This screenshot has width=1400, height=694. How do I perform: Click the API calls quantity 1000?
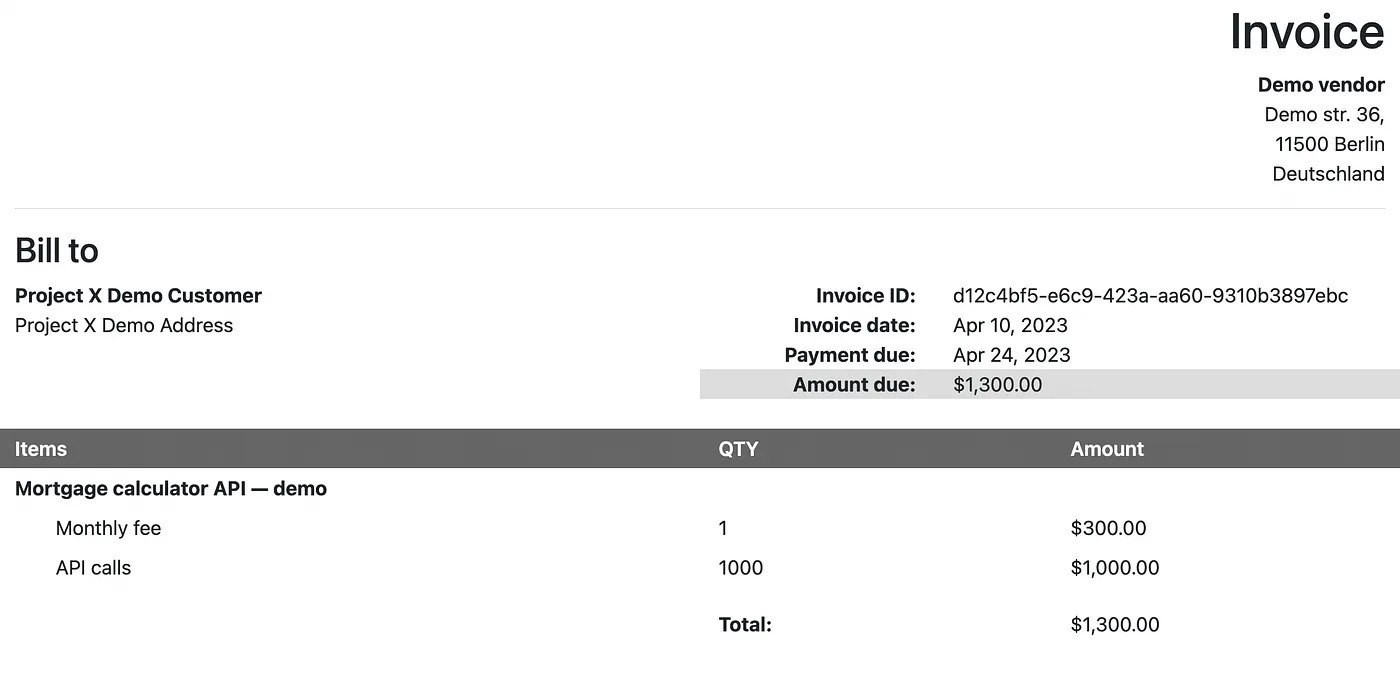pyautogui.click(x=741, y=568)
